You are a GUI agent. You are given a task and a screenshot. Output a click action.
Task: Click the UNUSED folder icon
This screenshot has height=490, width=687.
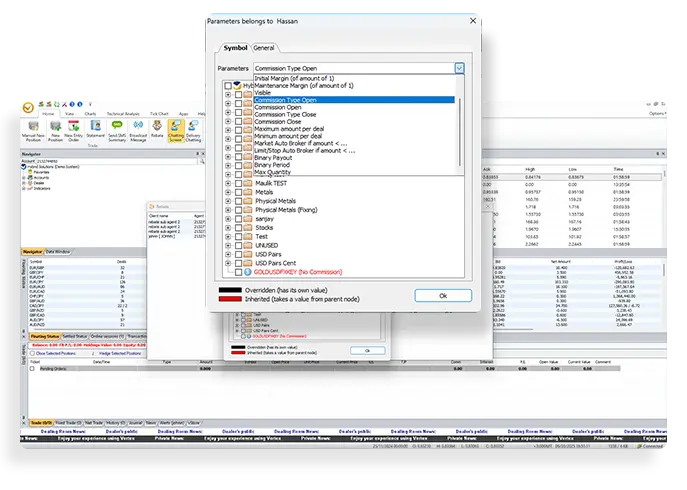pos(248,245)
